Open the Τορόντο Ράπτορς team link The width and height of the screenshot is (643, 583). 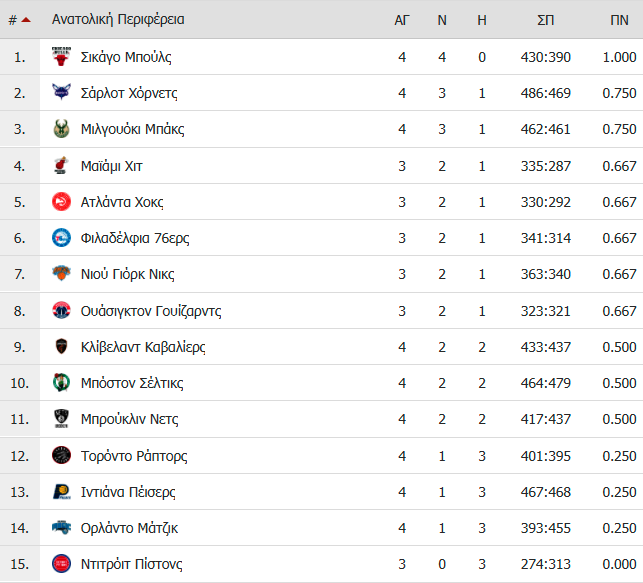click(134, 456)
